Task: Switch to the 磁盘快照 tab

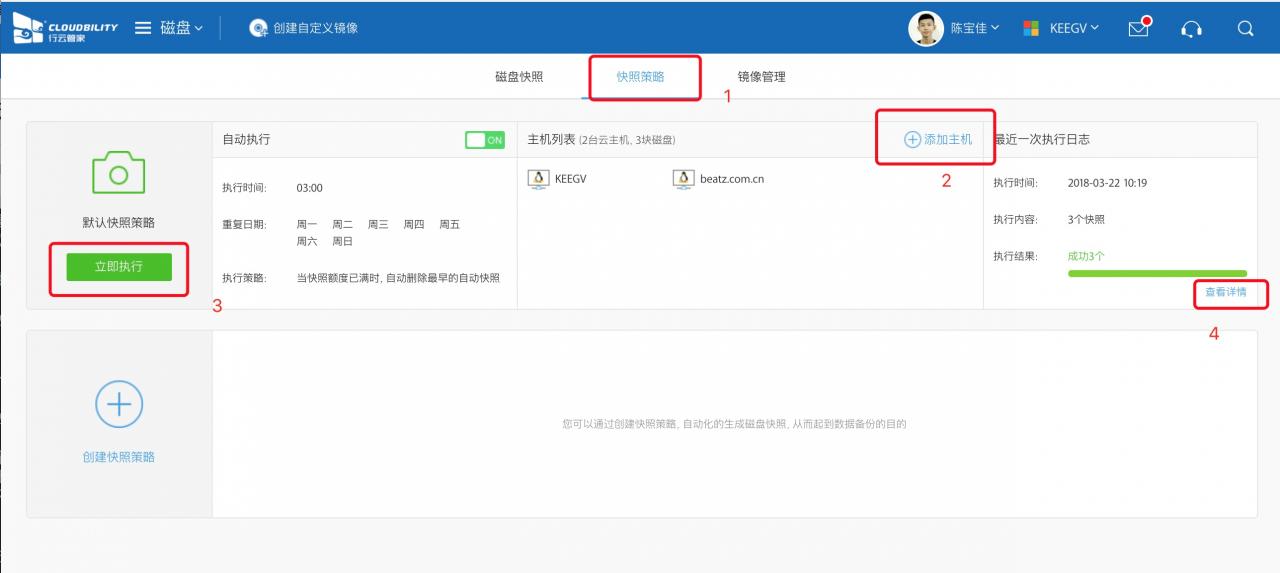Action: coord(519,77)
